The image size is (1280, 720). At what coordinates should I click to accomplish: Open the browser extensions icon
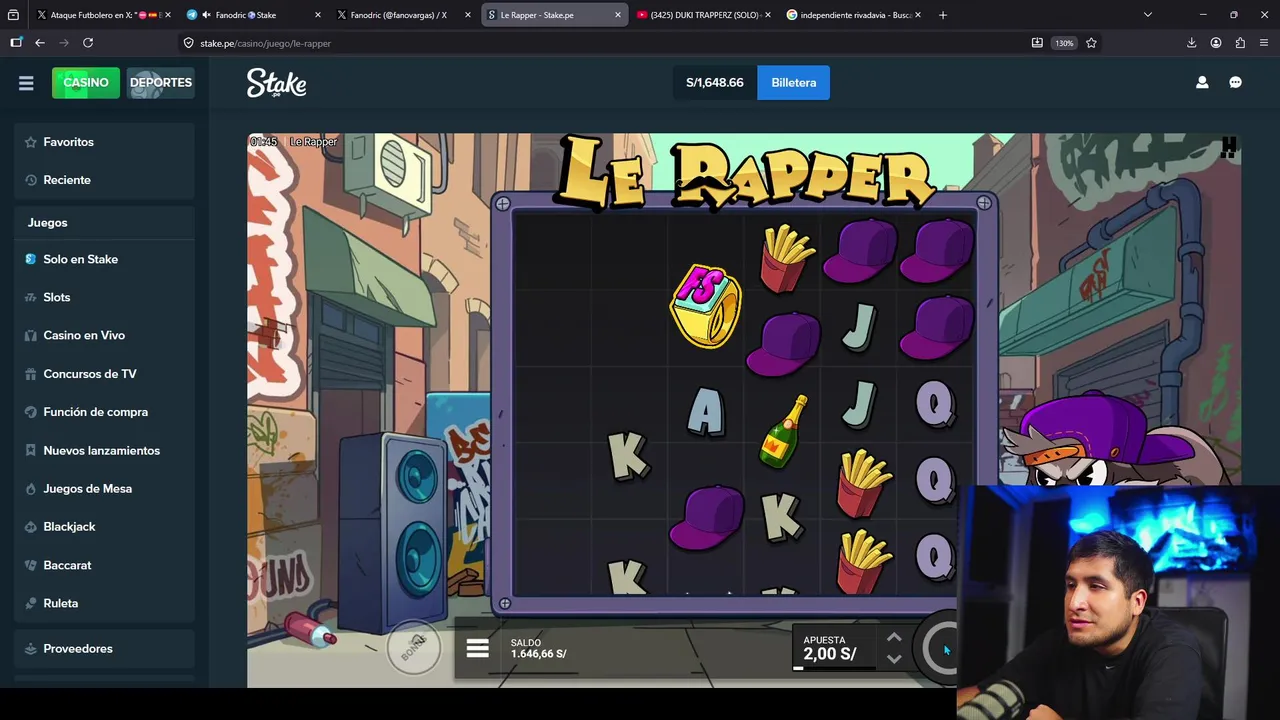click(x=1240, y=43)
